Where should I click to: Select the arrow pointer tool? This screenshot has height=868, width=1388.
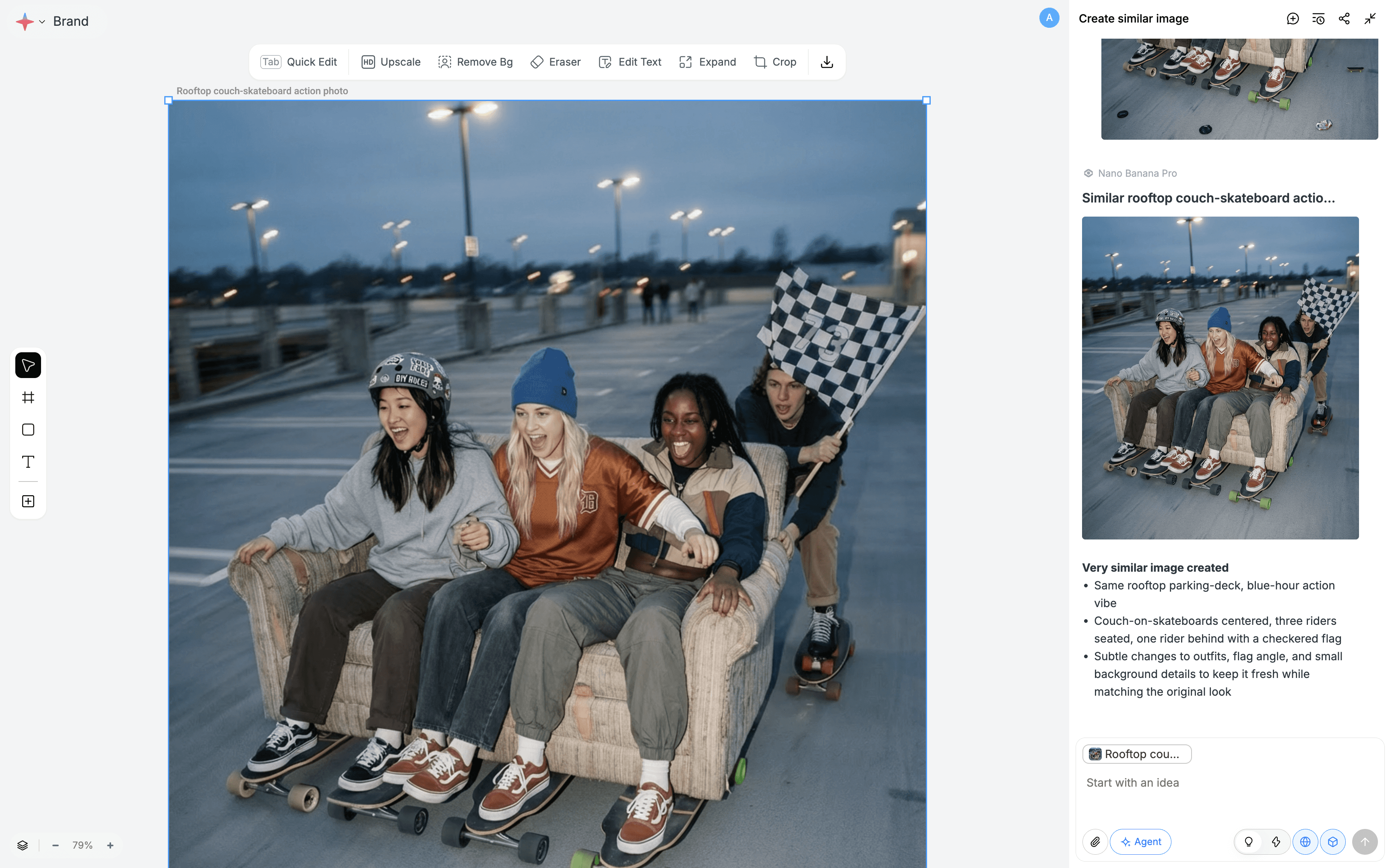coord(27,365)
